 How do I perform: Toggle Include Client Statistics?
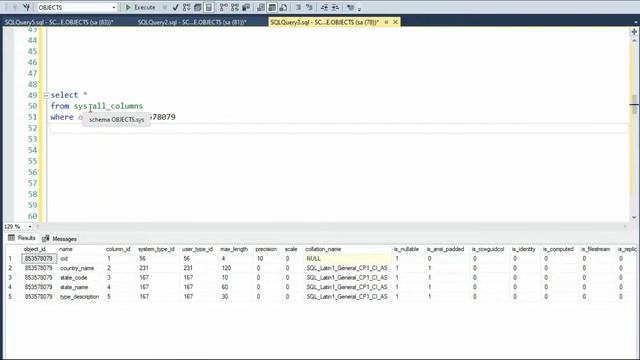pyautogui.click(x=246, y=7)
